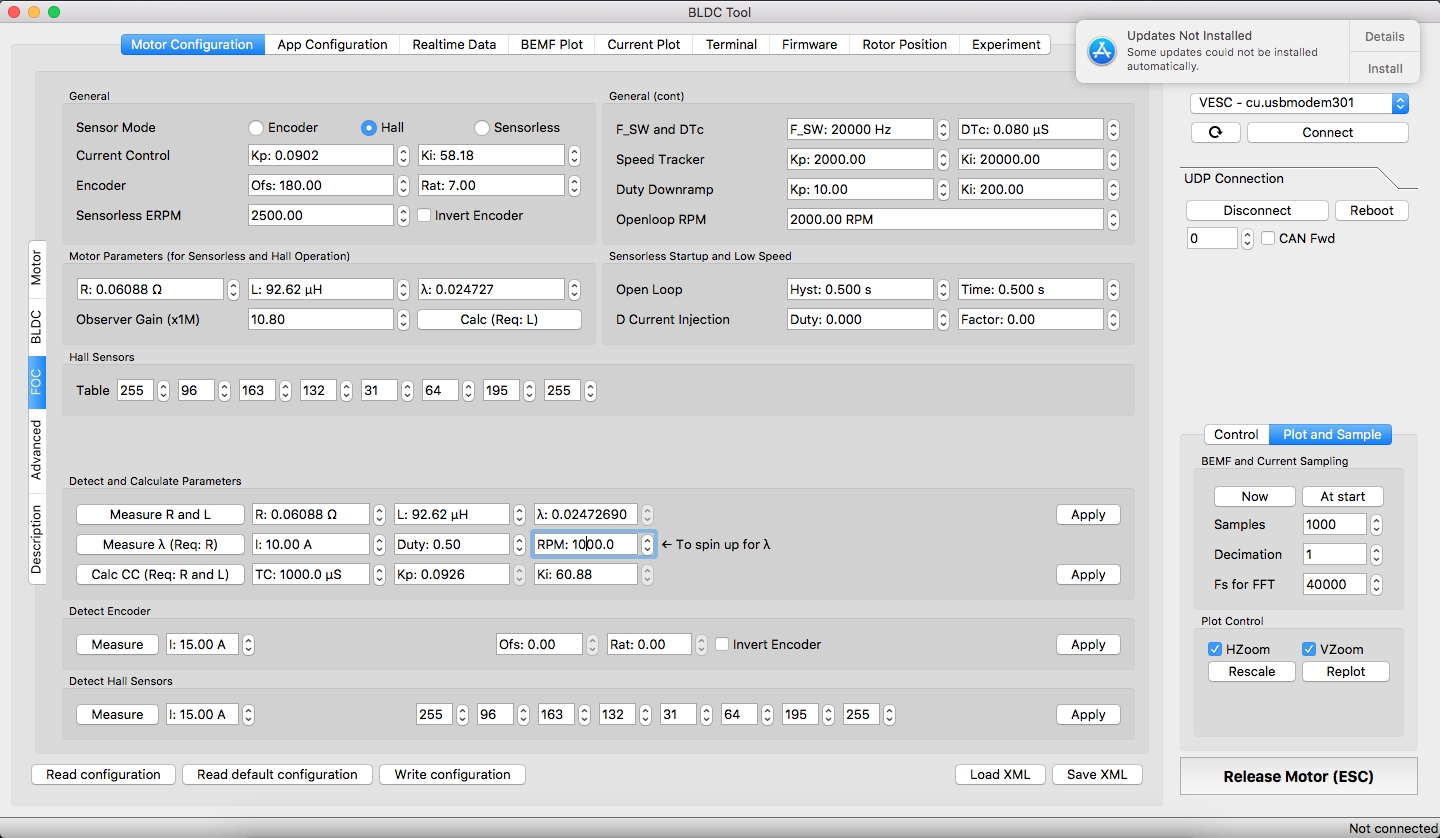Adjust the Samples 1000 stepper
The width and height of the screenshot is (1440, 838).
click(x=1376, y=525)
